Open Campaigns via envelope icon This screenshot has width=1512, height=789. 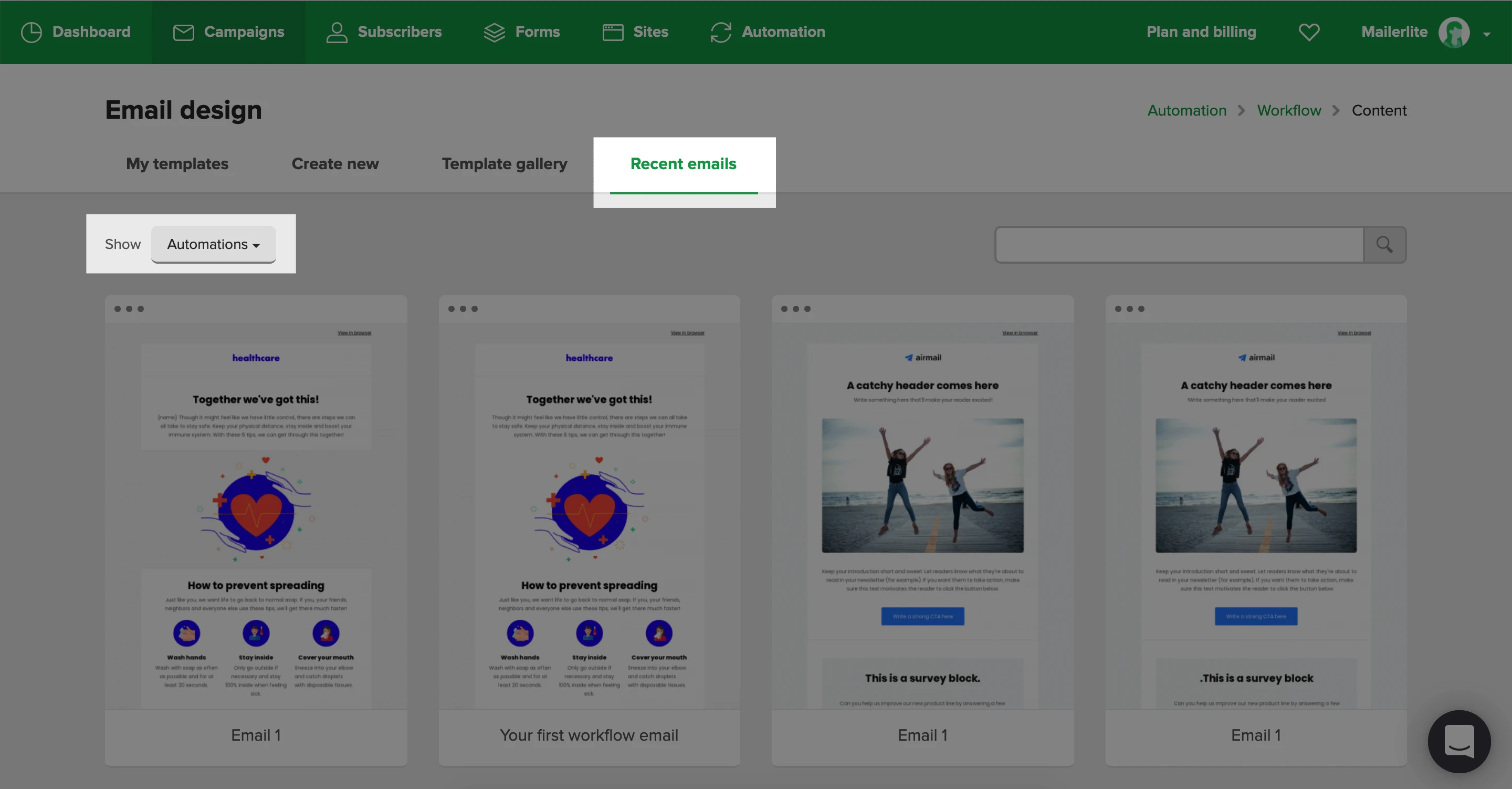183,33
